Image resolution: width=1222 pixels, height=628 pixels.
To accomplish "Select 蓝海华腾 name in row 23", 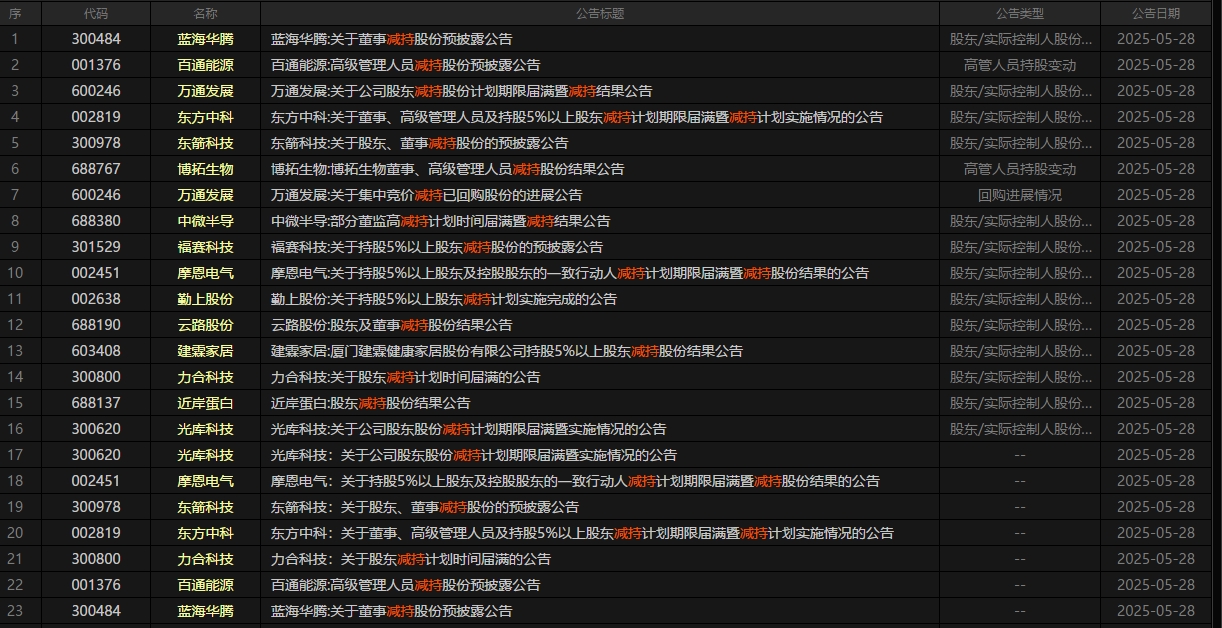I will click(x=205, y=611).
